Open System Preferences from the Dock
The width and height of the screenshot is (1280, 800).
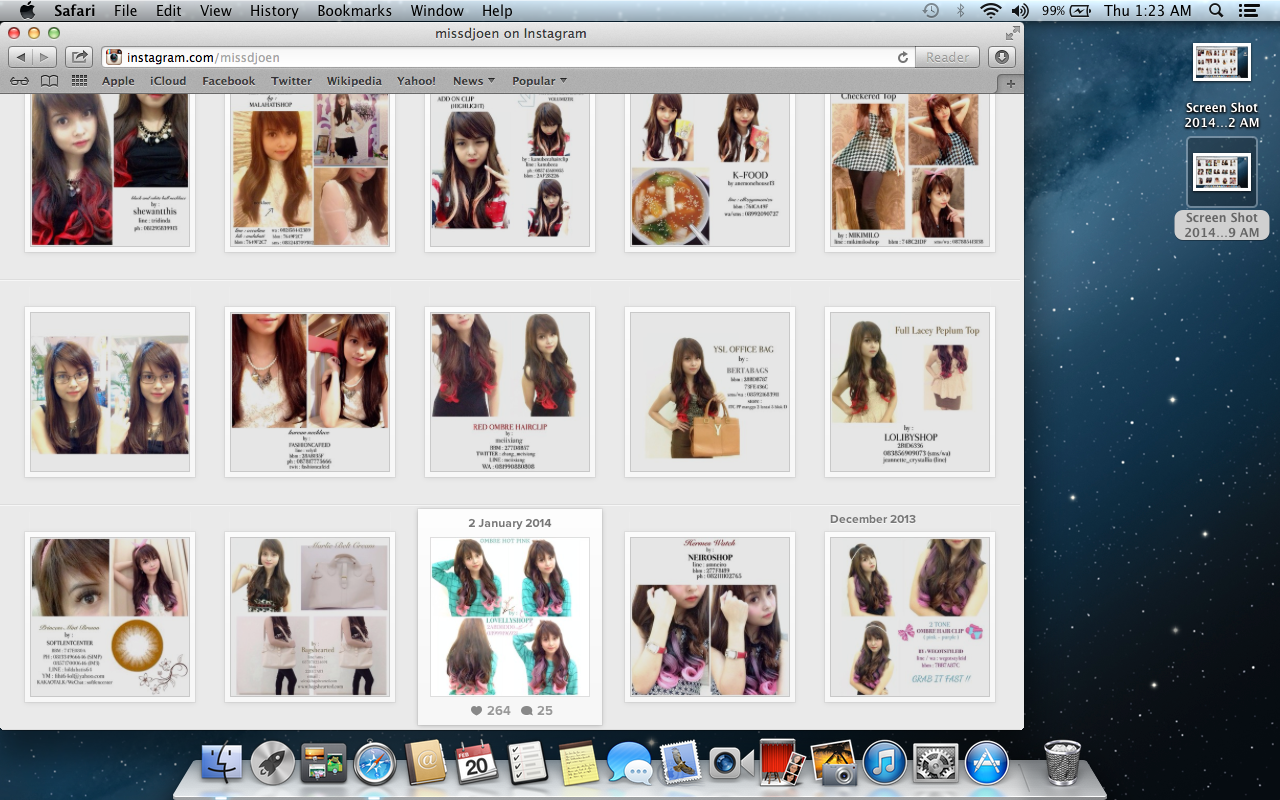(936, 763)
